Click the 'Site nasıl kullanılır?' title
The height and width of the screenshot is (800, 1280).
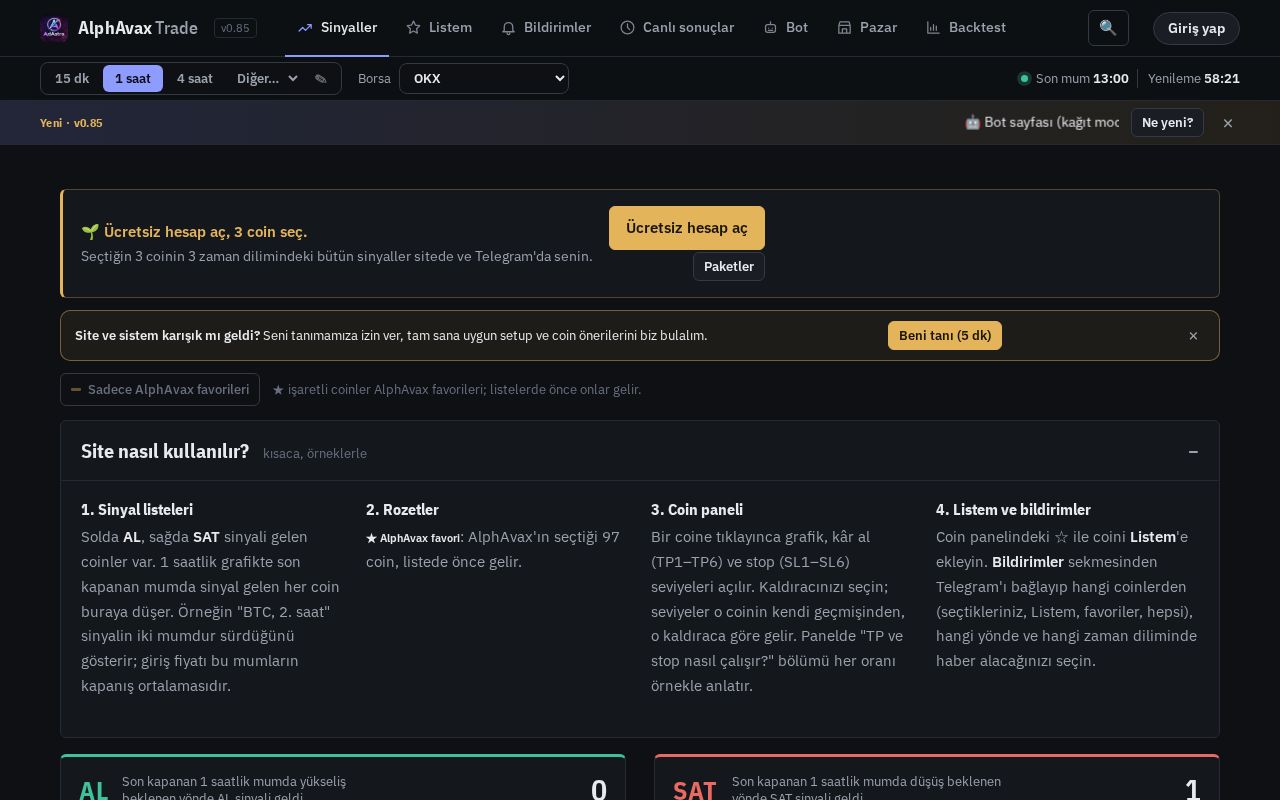pos(165,452)
